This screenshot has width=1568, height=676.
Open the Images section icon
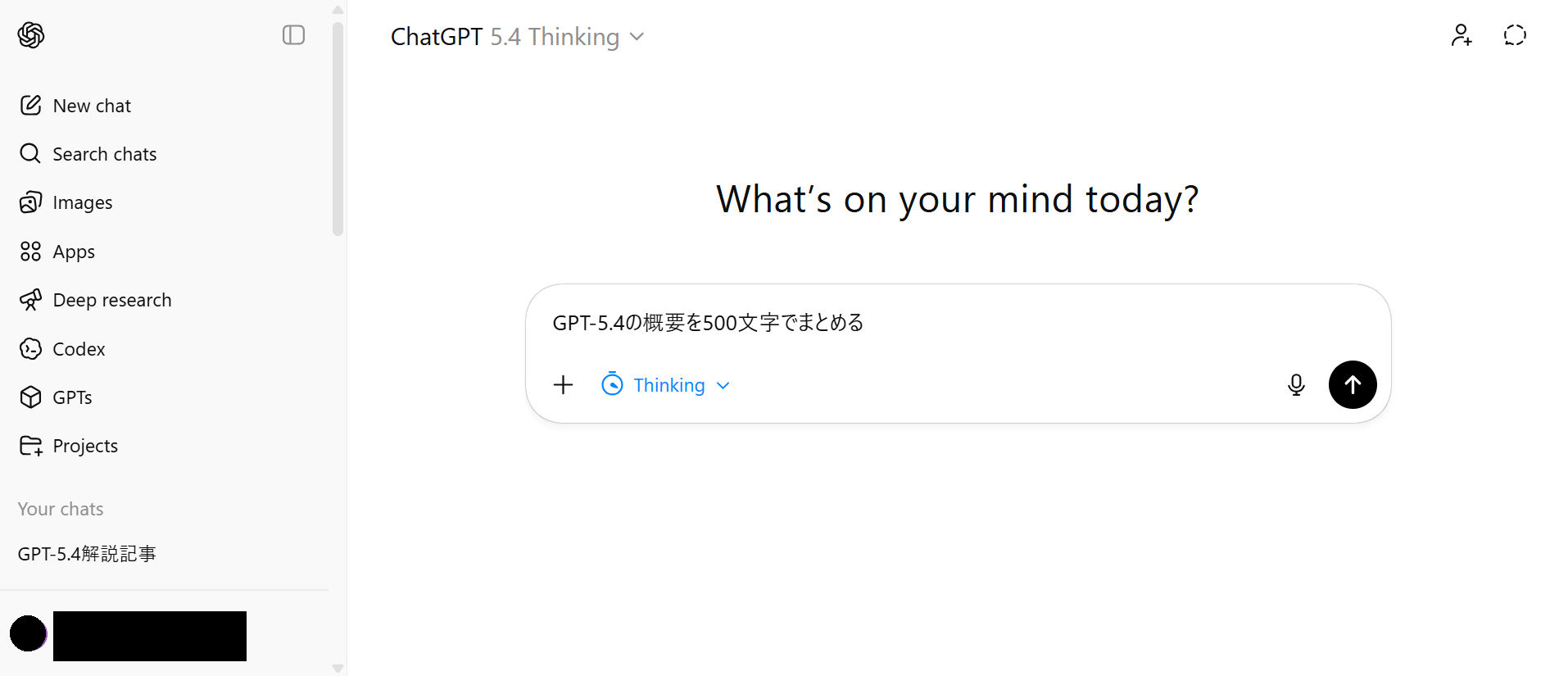click(30, 202)
